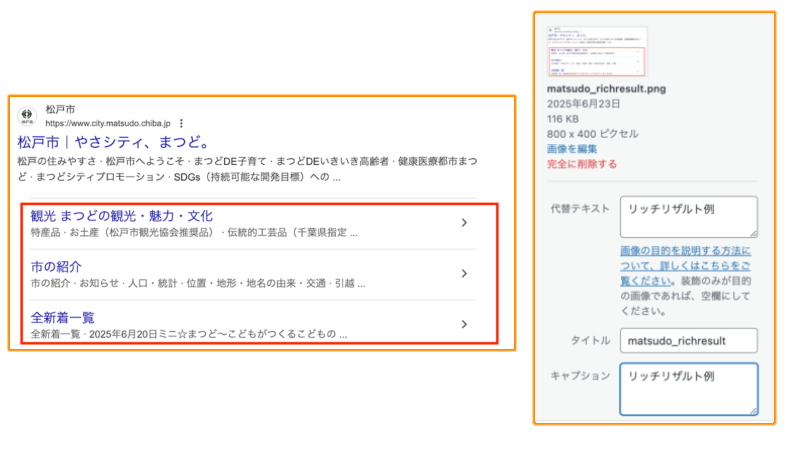The height and width of the screenshot is (450, 800).
Task: Expand the chevron on the 全新着一覧 row
Action: point(464,324)
